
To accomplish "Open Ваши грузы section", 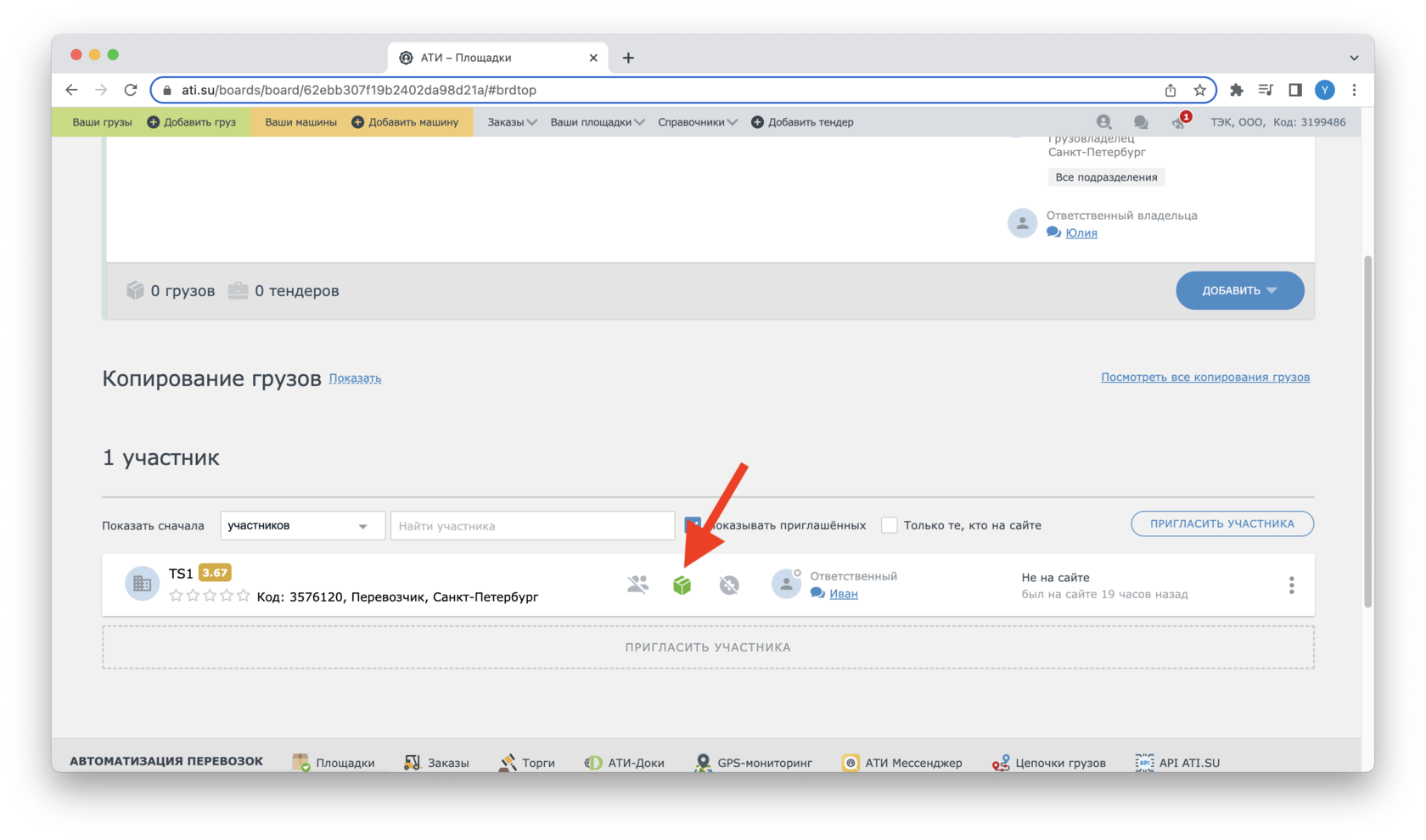I will 102,122.
